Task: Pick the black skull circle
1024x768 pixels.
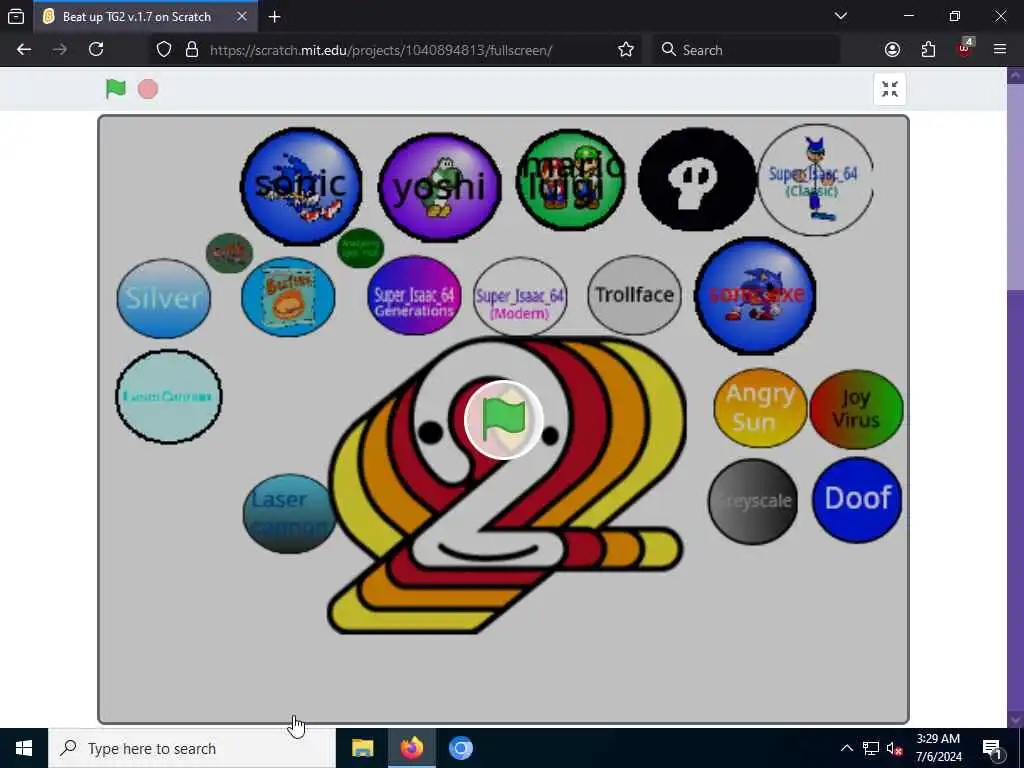Action: [697, 179]
